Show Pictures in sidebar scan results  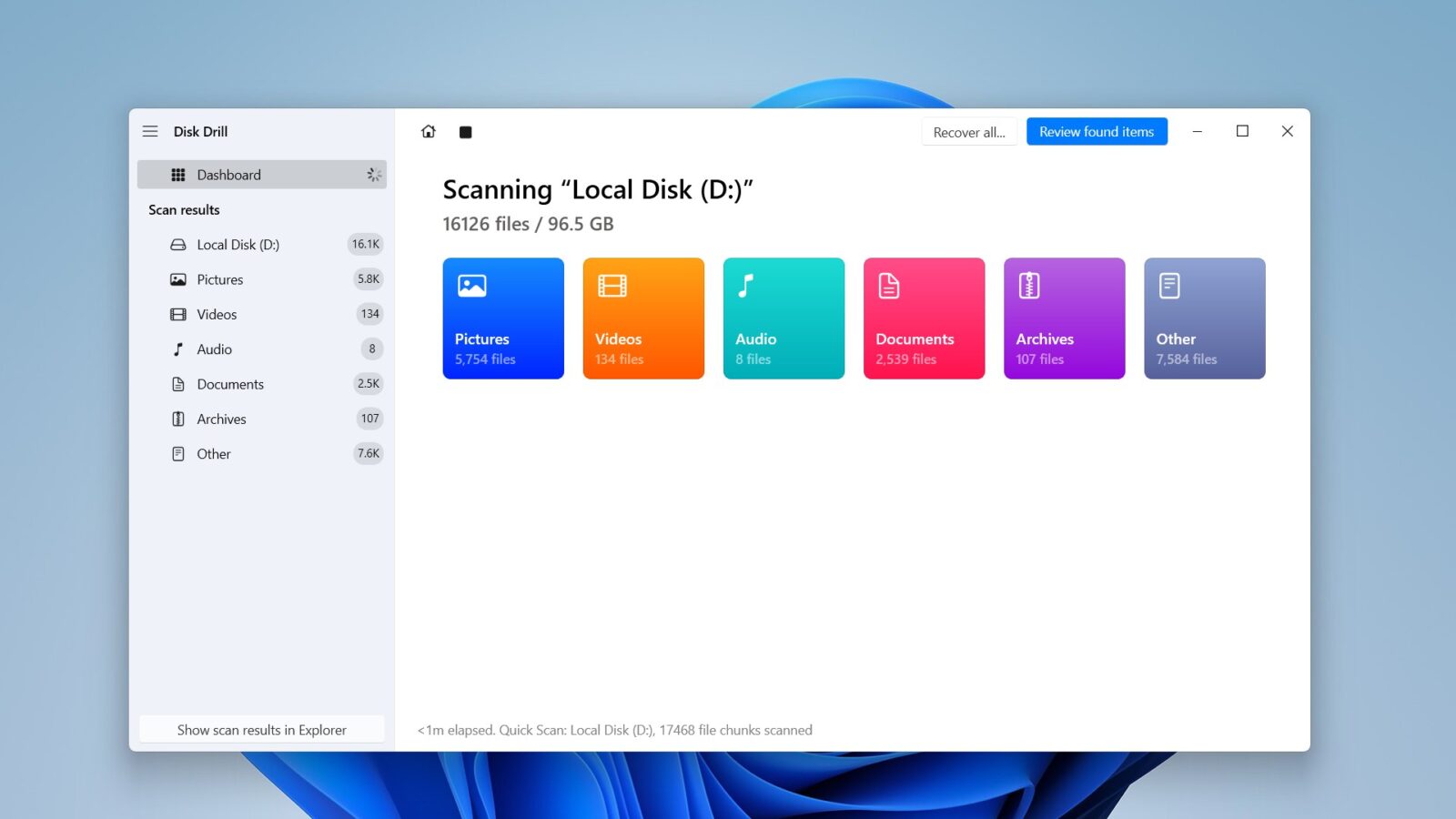262,279
